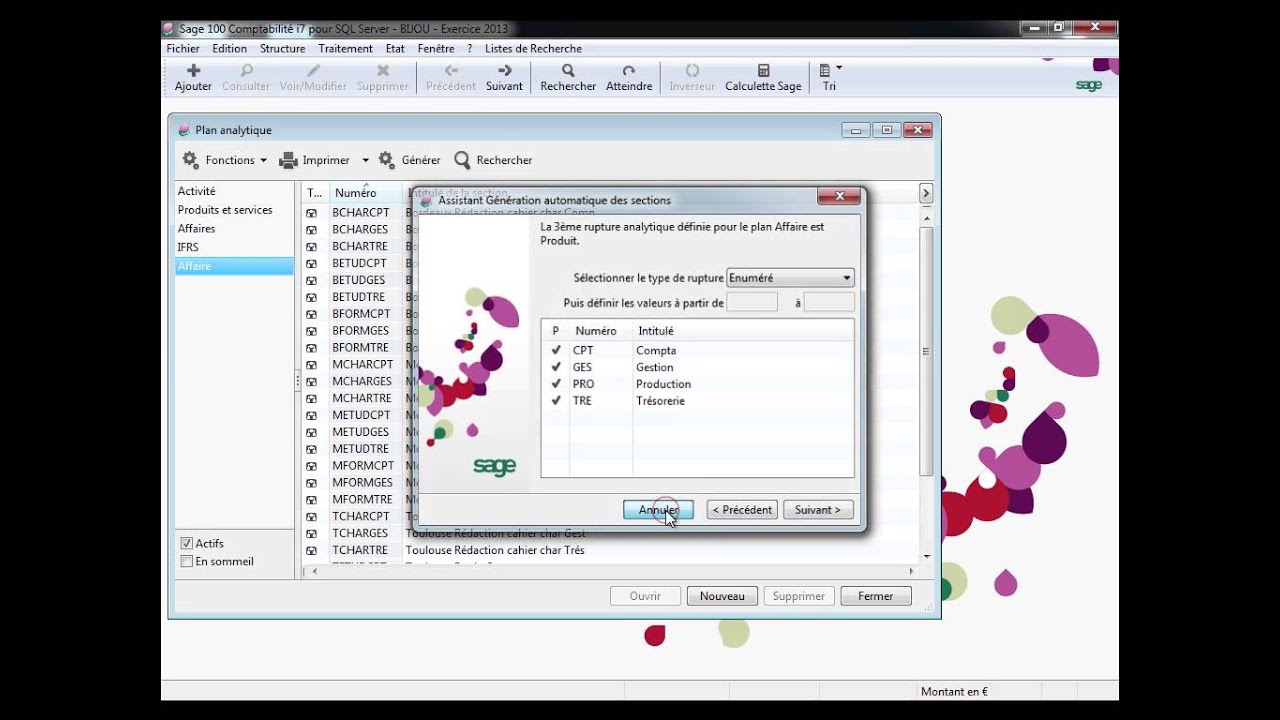The image size is (1280, 720).
Task: Toggle check mark for TRE Trésorerie row
Action: pos(556,401)
